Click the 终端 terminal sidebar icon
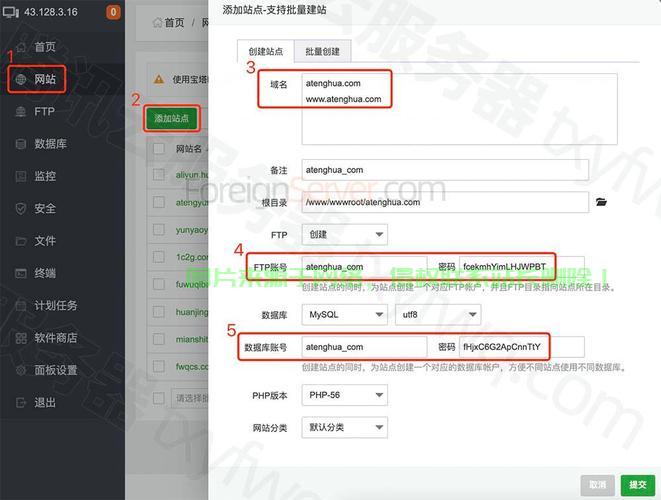 [21, 273]
